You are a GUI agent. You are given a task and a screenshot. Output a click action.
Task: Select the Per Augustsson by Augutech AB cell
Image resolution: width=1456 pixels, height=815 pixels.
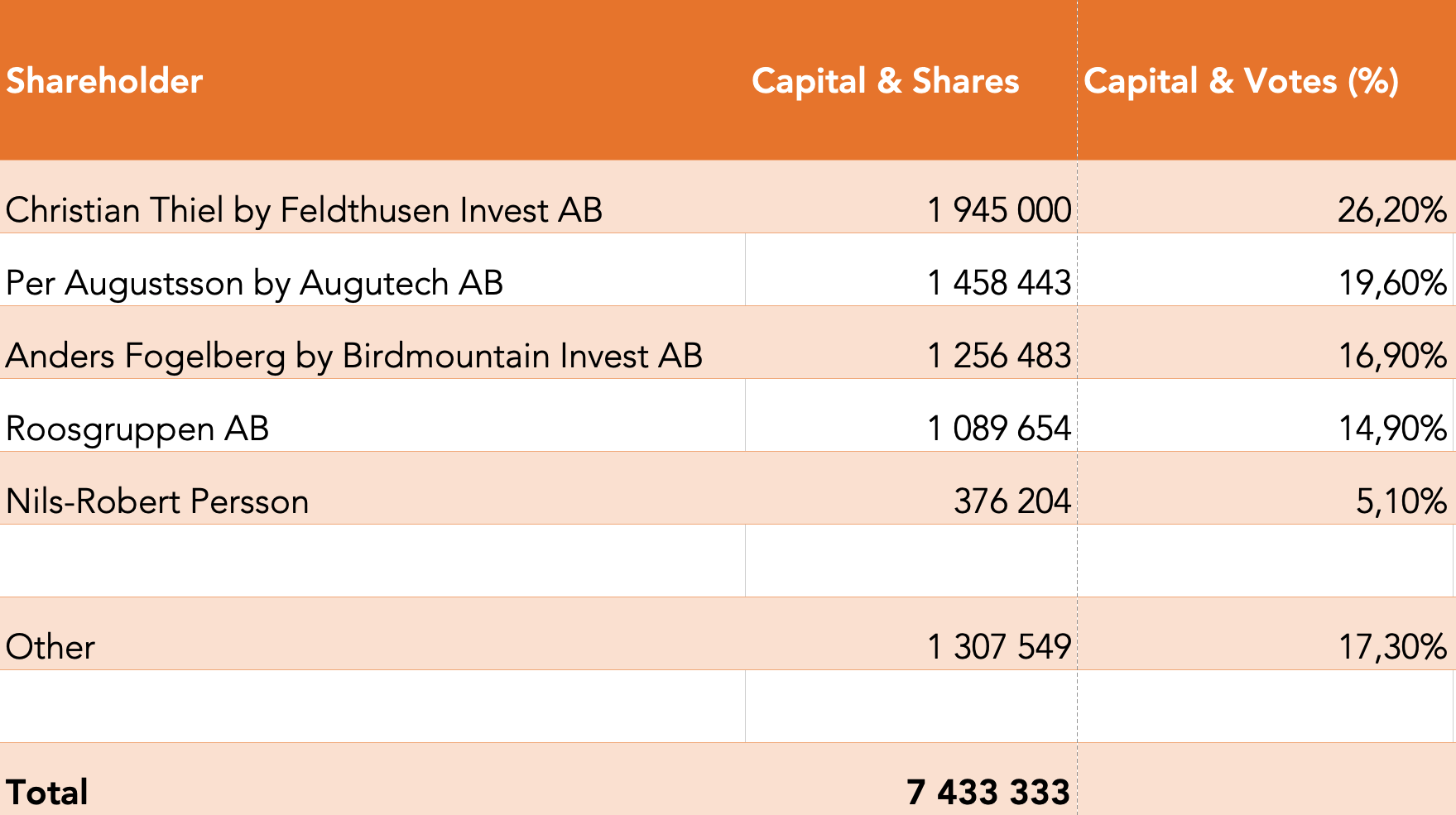(x=254, y=283)
